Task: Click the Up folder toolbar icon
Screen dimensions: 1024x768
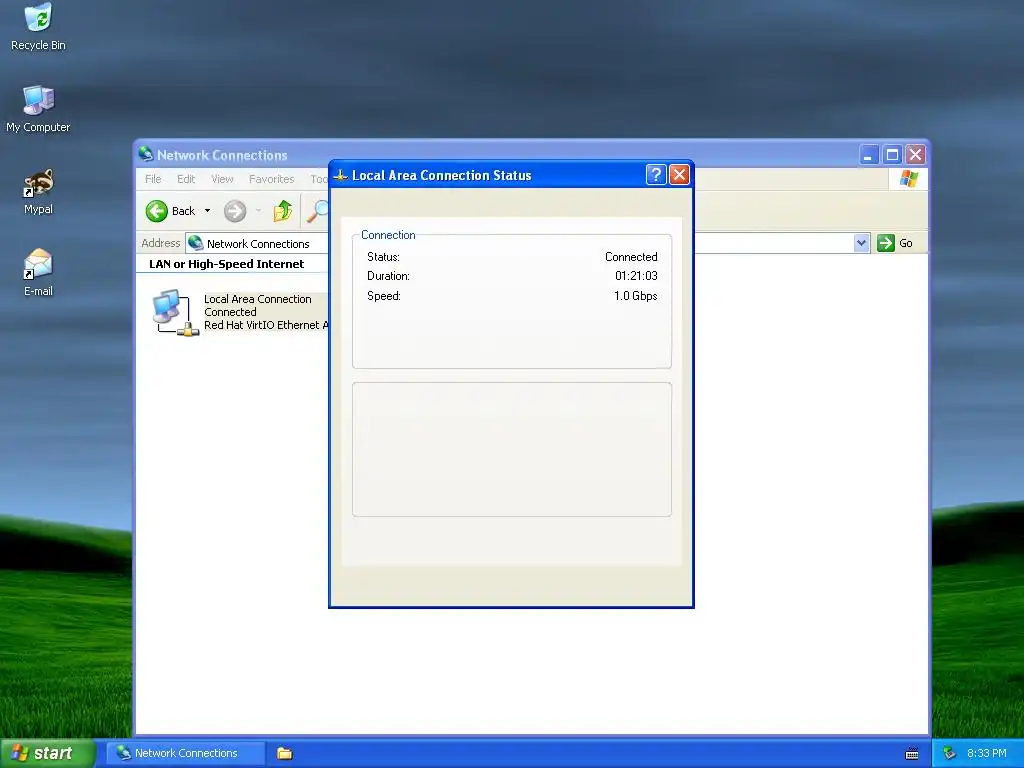Action: point(283,211)
